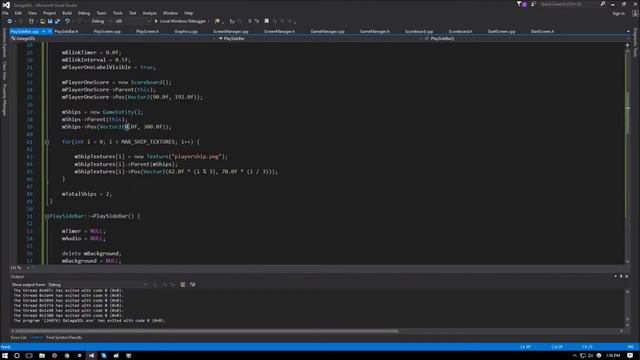Viewport: 640px width, 360px height.
Task: Close the Output panel
Action: point(627,277)
